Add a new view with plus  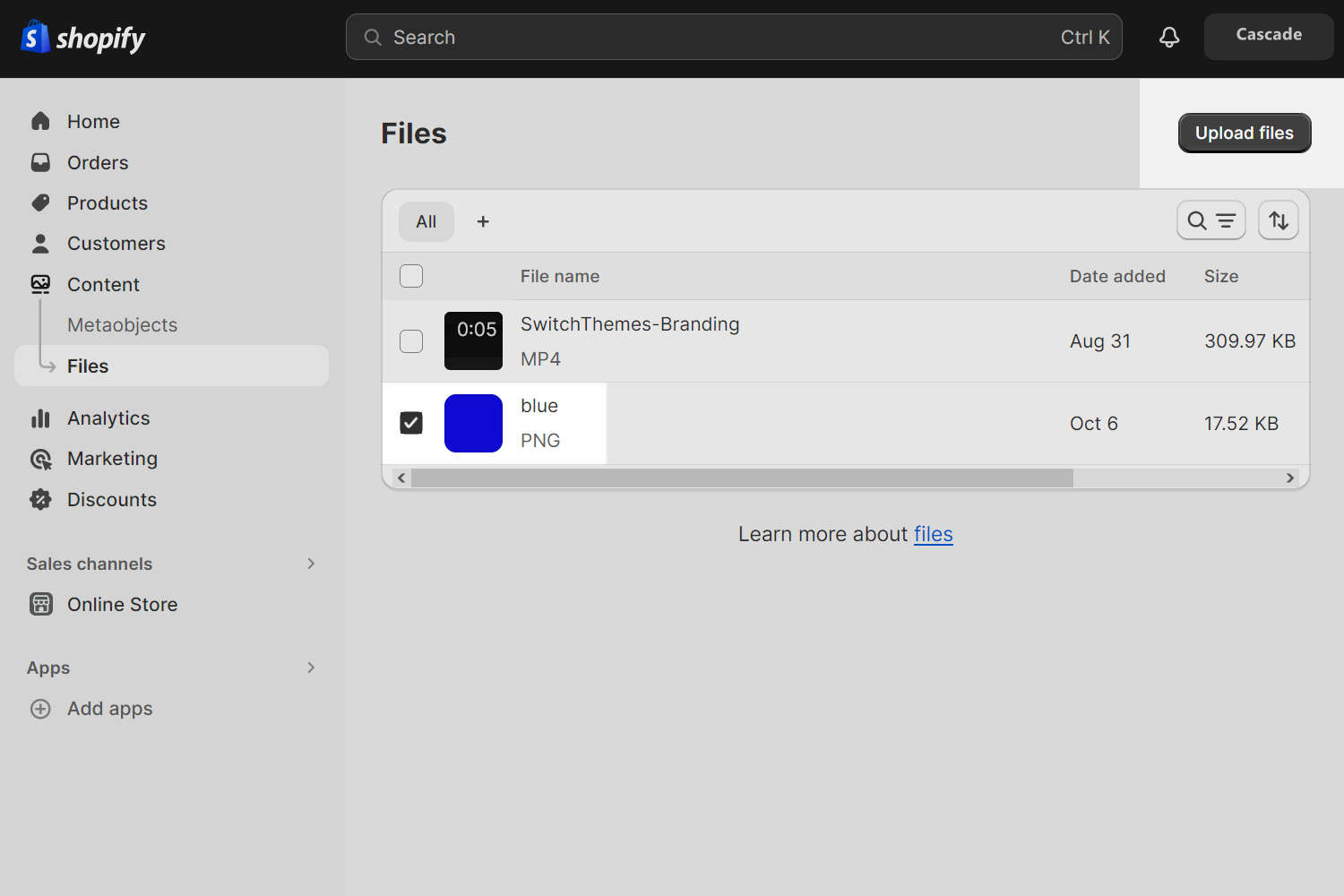tap(483, 221)
